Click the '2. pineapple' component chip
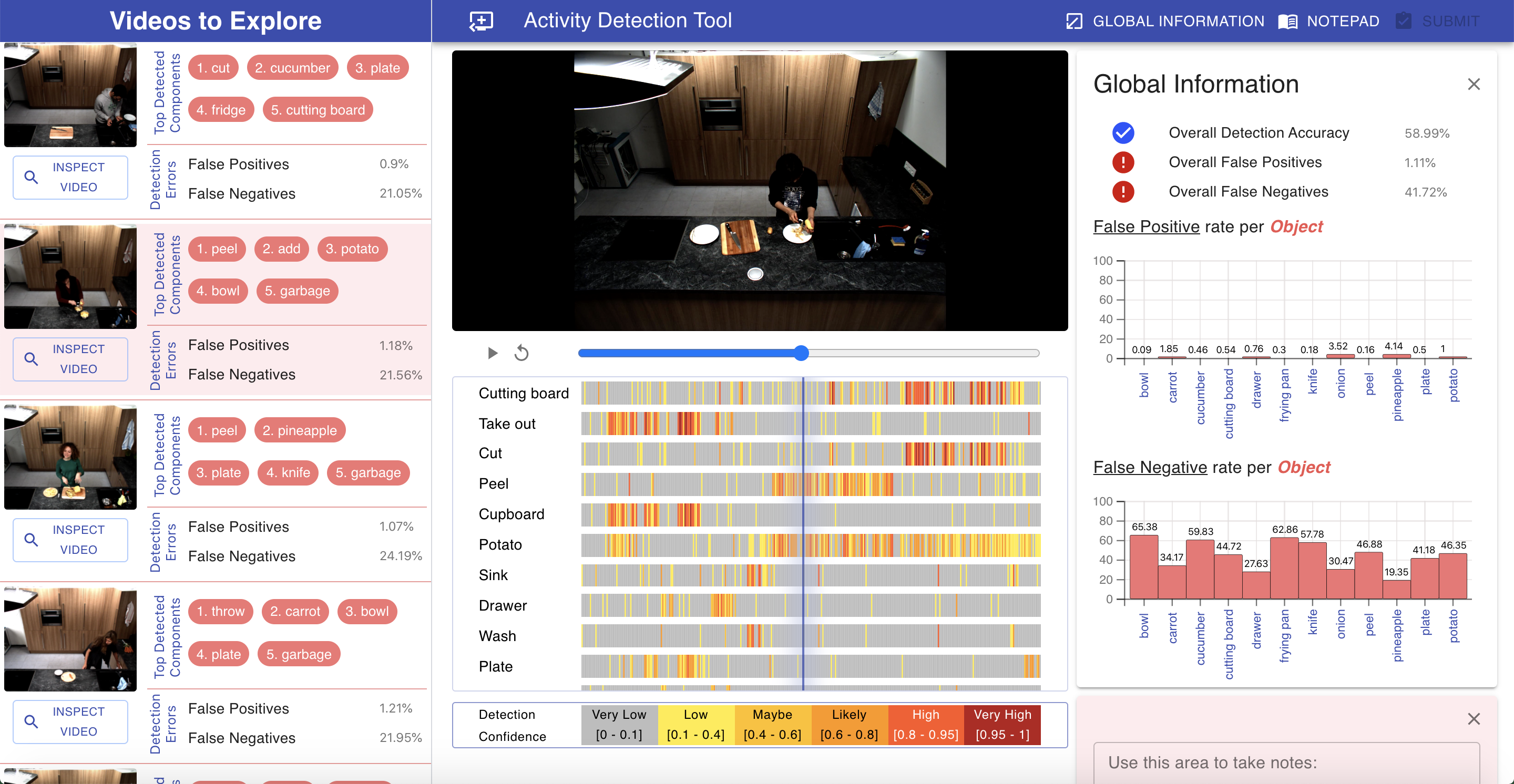 pos(299,430)
